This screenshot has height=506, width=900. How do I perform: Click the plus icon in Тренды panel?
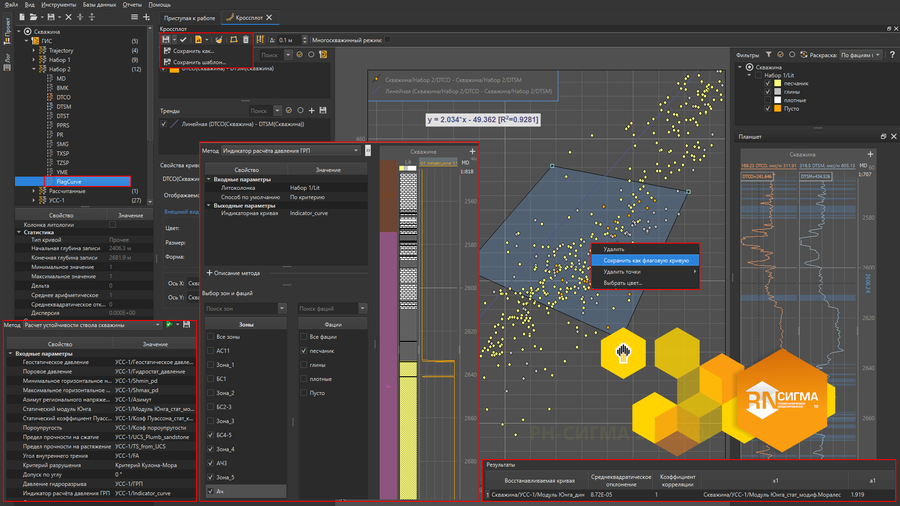pos(312,110)
